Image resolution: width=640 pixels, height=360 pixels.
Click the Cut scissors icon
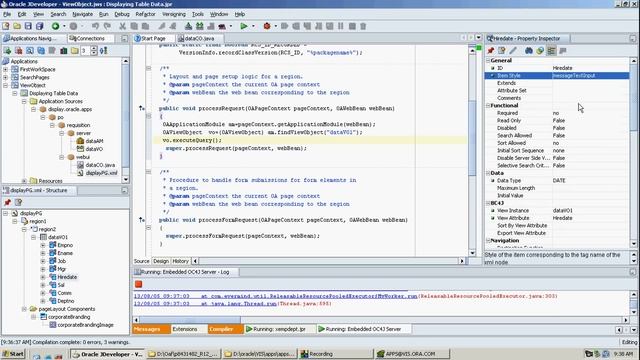122,26
